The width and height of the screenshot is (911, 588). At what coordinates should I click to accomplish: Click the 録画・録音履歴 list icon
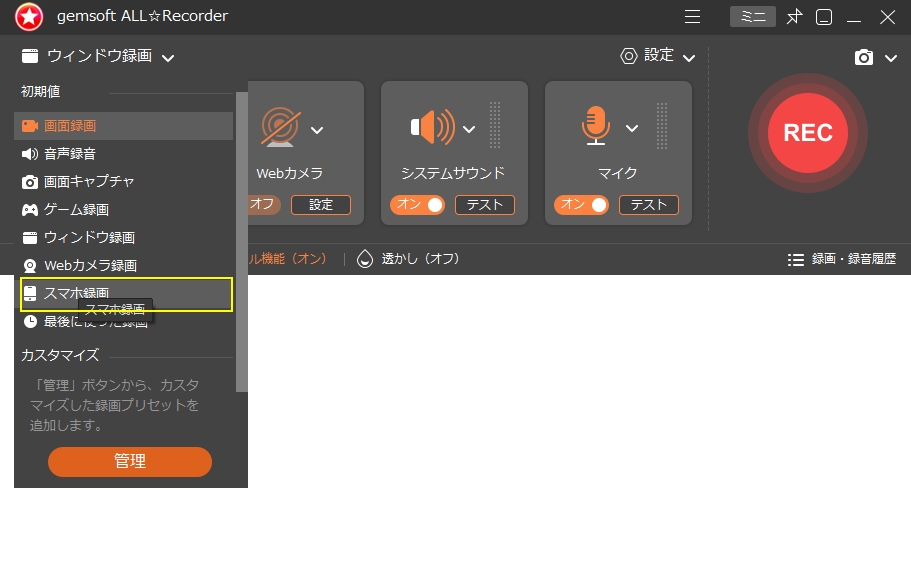[796, 259]
